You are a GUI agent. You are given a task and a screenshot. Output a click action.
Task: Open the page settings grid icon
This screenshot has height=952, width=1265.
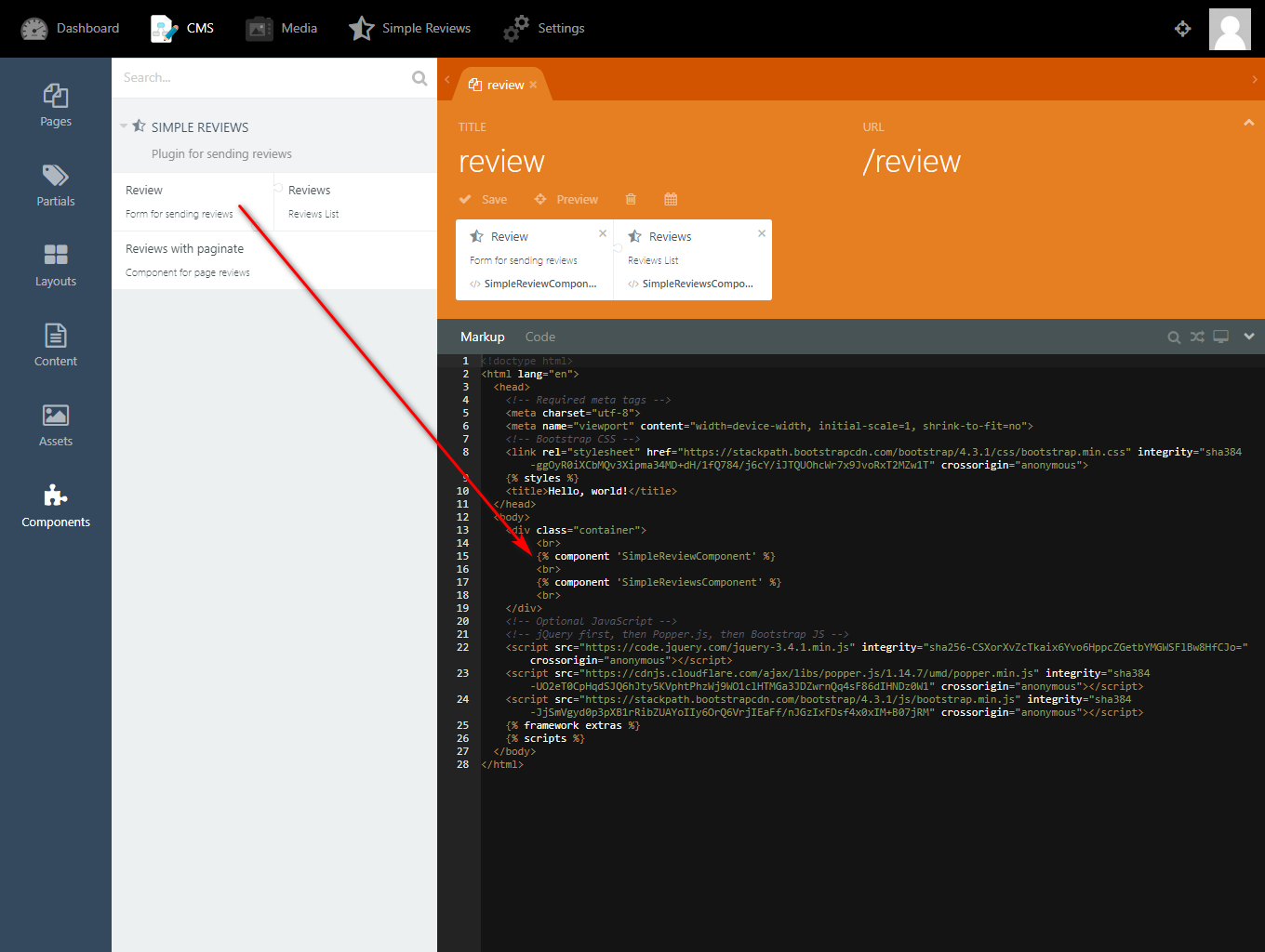(671, 199)
